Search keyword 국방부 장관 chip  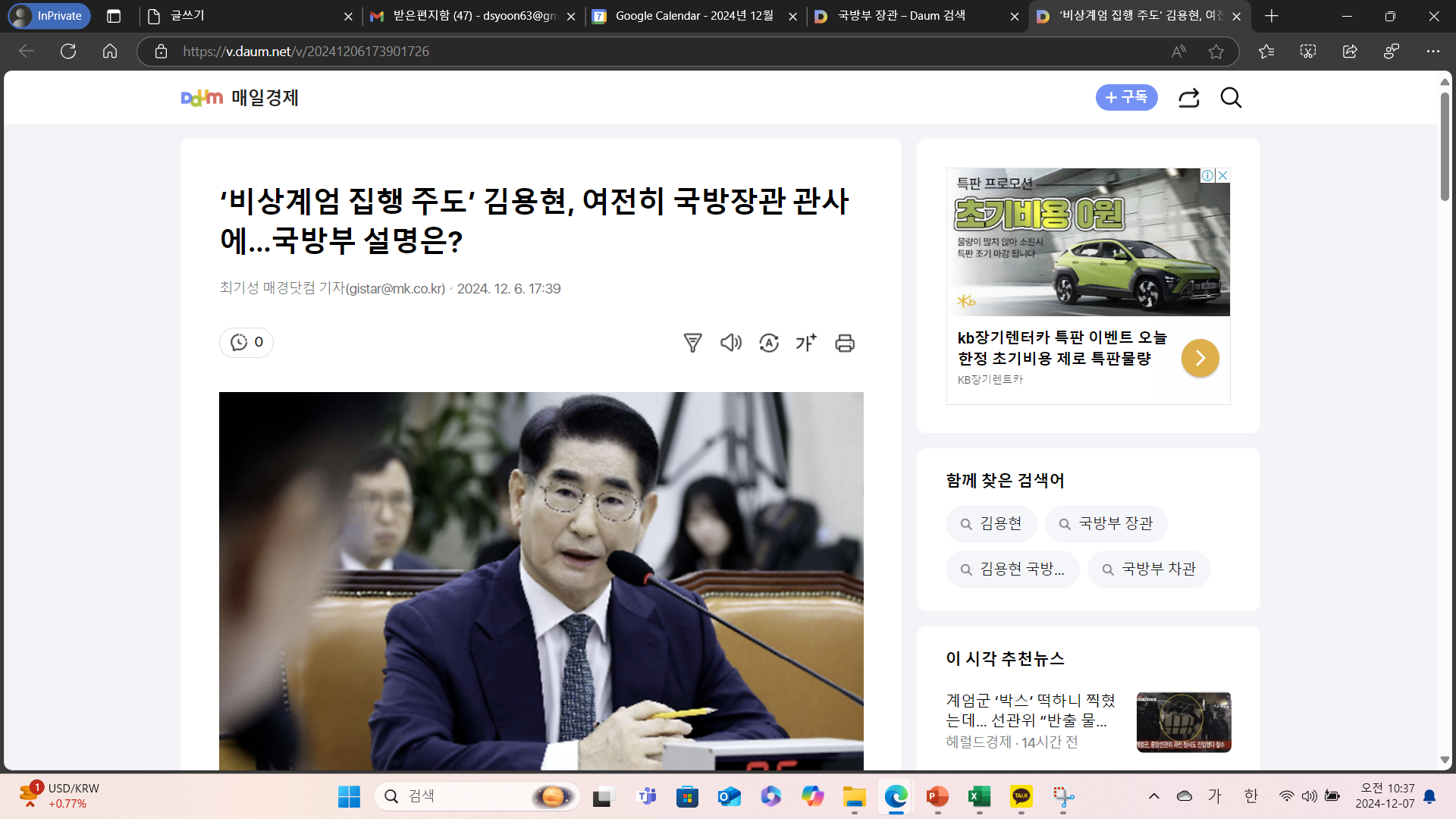click(1106, 524)
